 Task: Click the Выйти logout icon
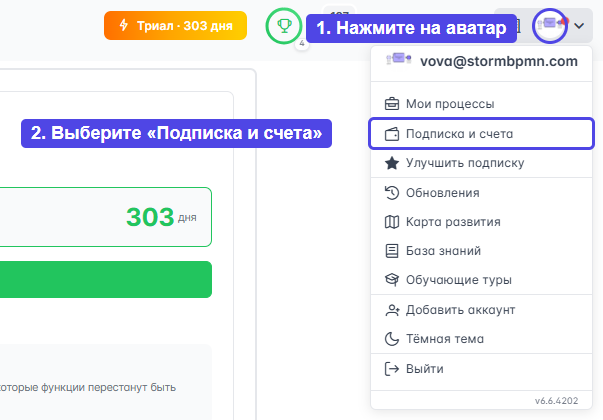pyautogui.click(x=392, y=369)
